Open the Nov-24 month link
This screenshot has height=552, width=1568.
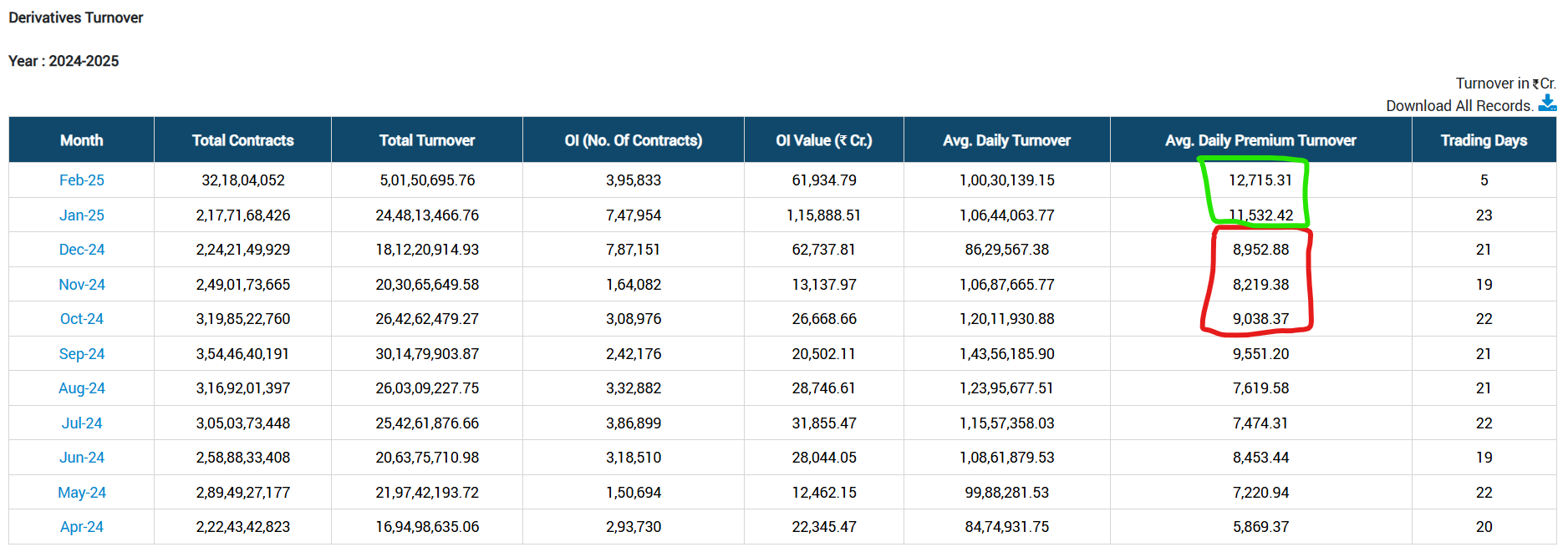pos(82,285)
